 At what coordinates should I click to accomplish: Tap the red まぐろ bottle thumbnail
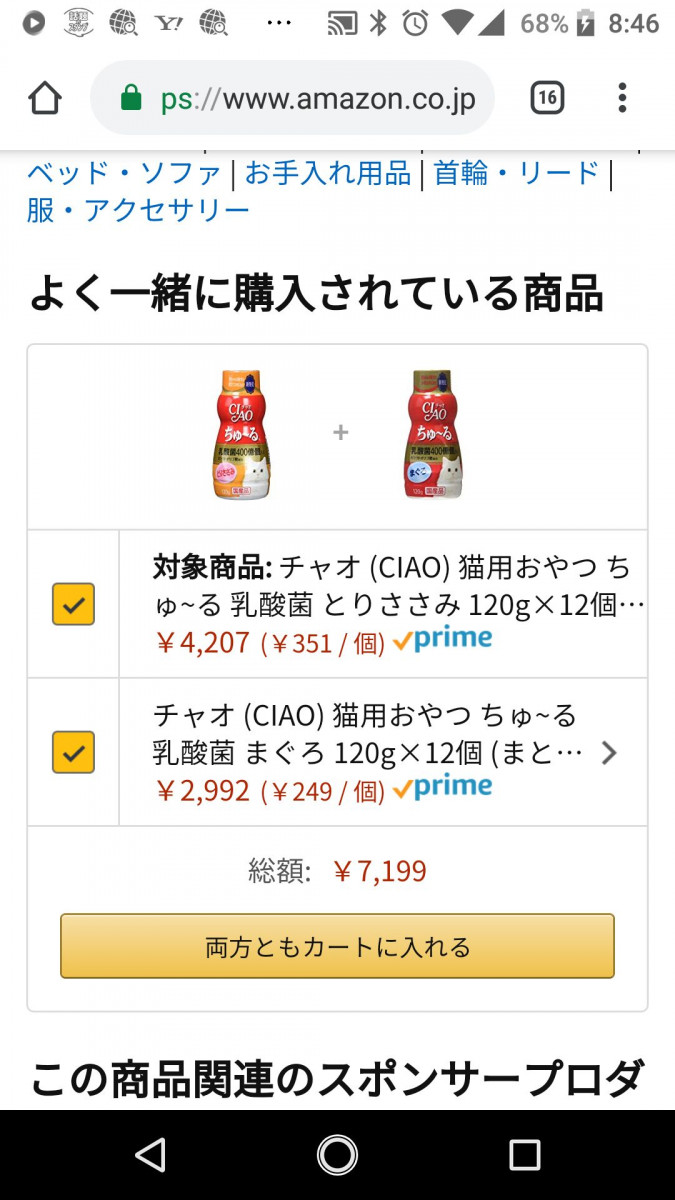[x=436, y=434]
